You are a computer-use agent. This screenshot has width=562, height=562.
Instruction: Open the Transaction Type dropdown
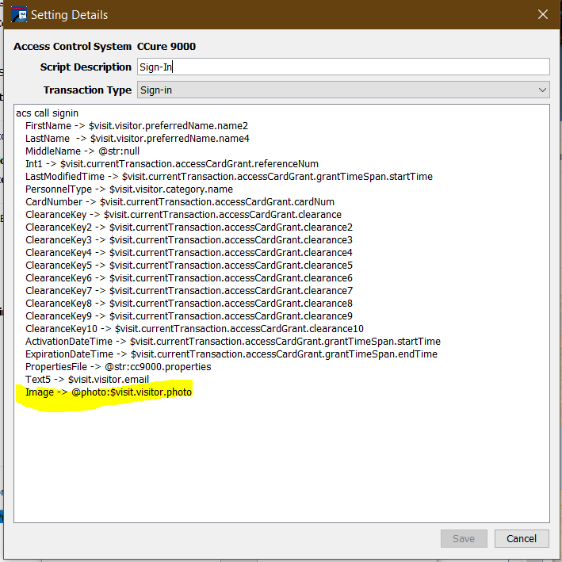click(343, 90)
